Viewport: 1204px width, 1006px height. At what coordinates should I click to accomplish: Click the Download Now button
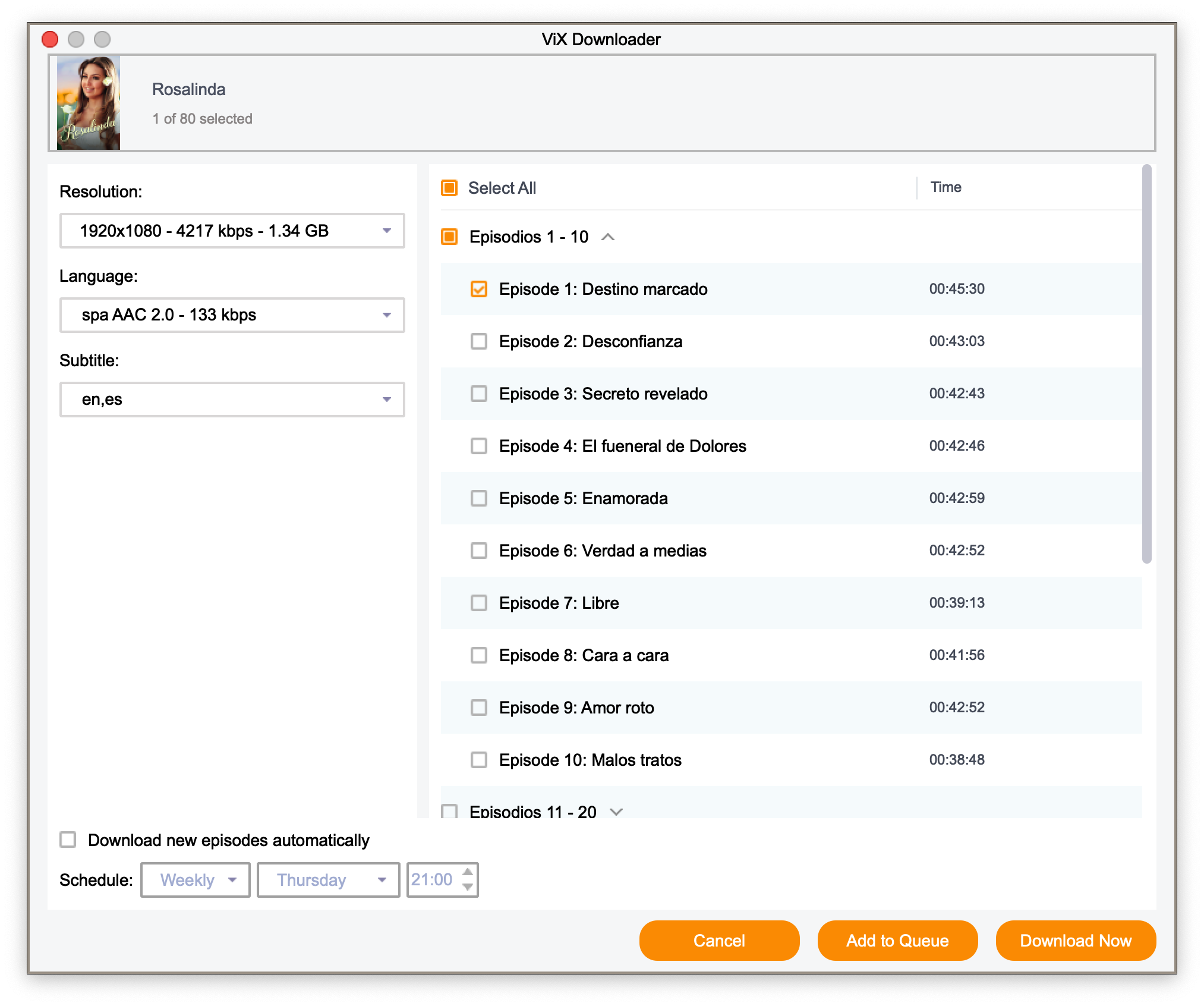[x=1075, y=941]
